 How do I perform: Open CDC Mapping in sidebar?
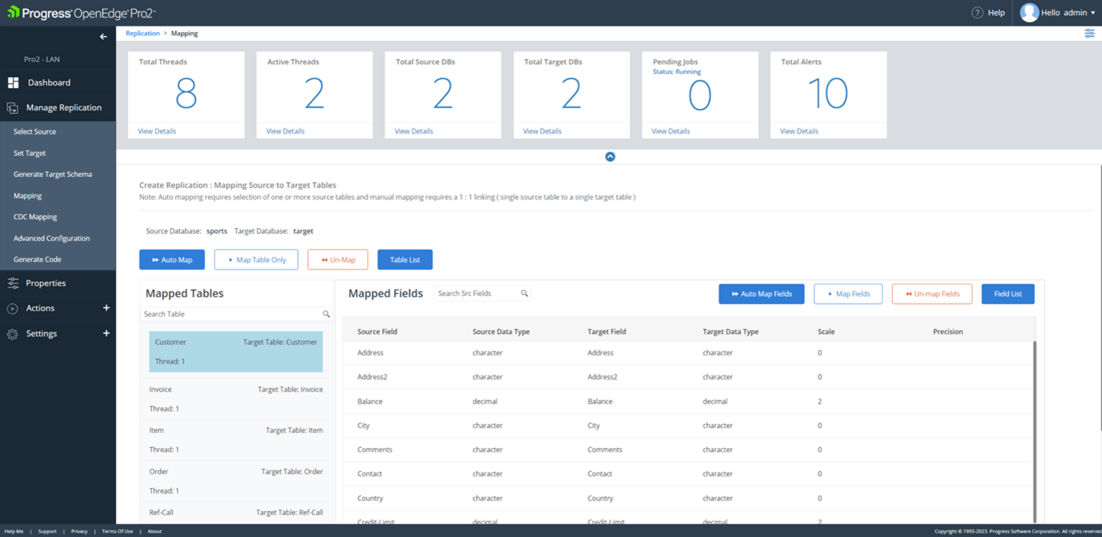[x=35, y=217]
